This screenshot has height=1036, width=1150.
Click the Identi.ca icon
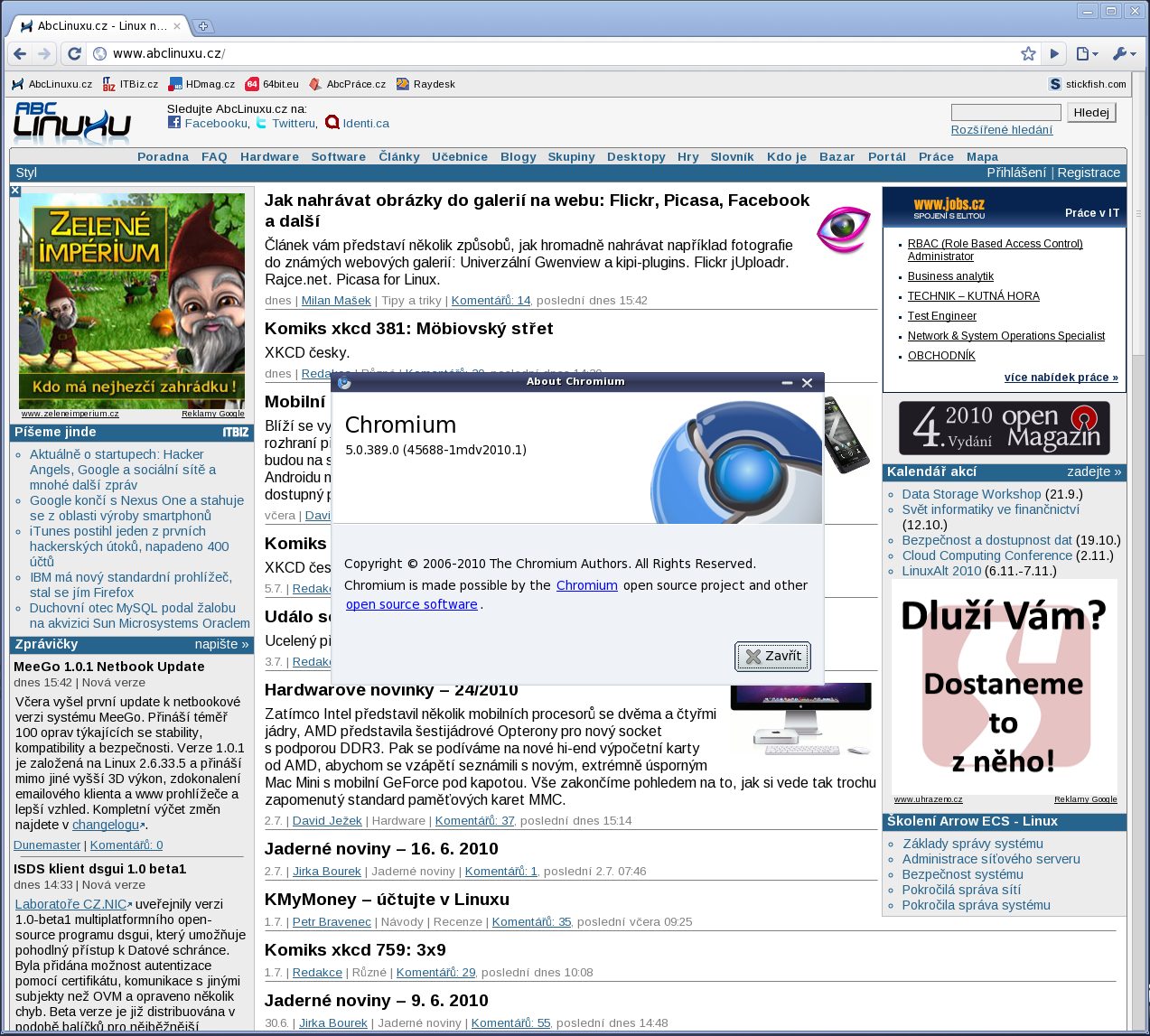click(x=332, y=123)
